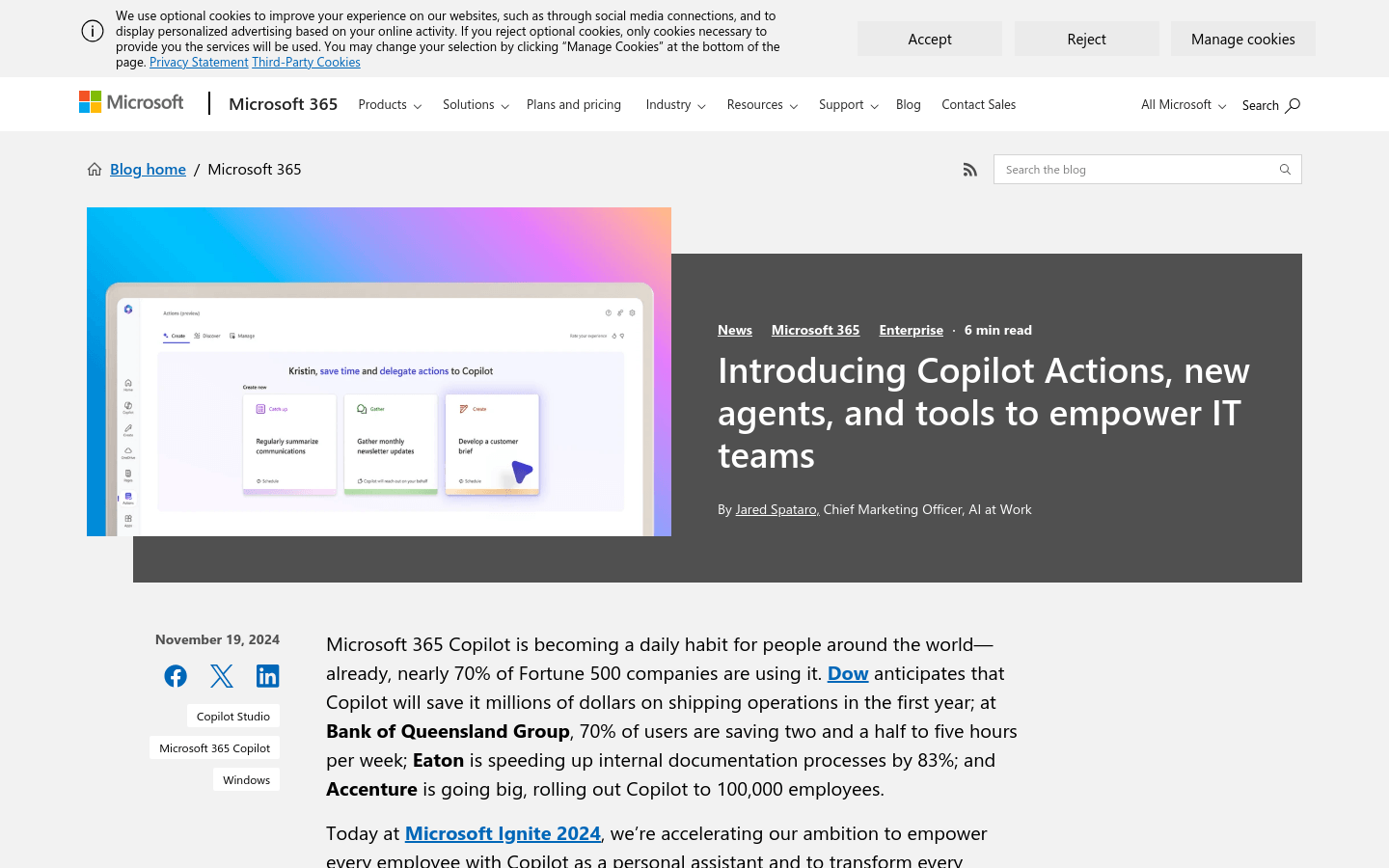This screenshot has height=868, width=1389.
Task: Open Contact Sales link
Action: coord(979,104)
